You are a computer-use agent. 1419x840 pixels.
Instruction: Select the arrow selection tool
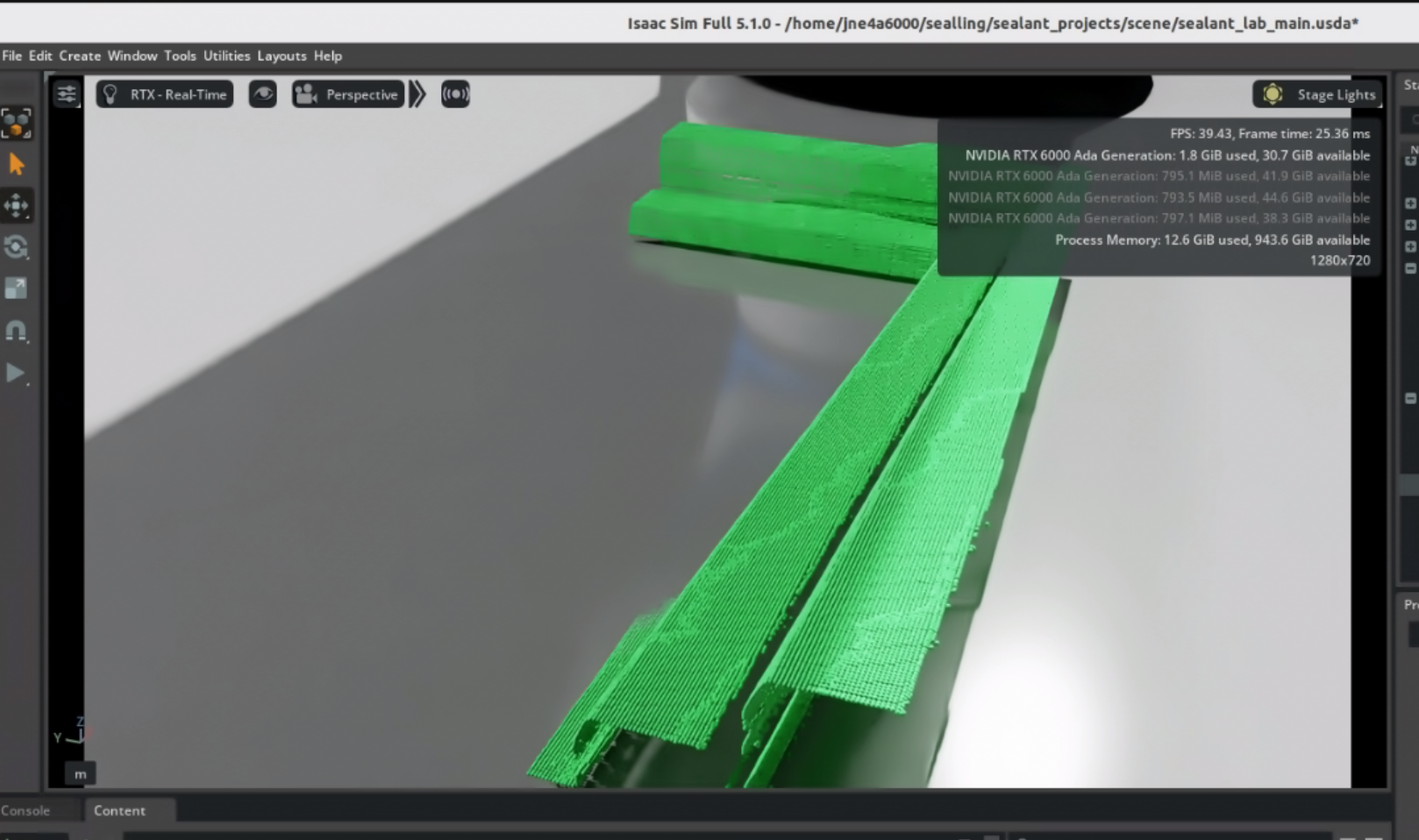17,164
